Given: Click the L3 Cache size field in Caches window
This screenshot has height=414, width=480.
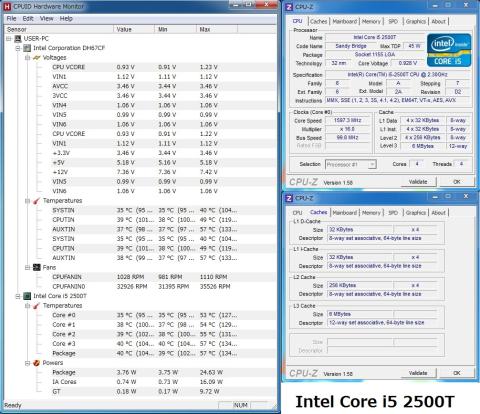Looking at the screenshot, I should pos(360,314).
